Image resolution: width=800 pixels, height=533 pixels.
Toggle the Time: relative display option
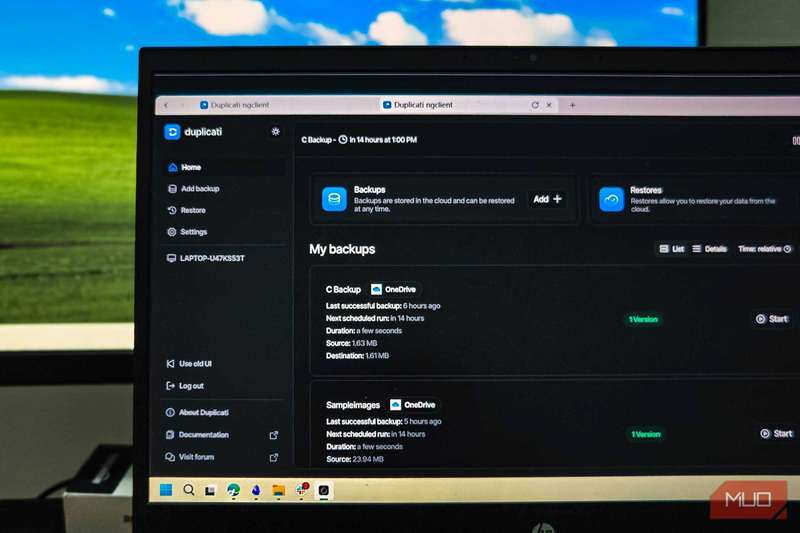[x=765, y=249]
